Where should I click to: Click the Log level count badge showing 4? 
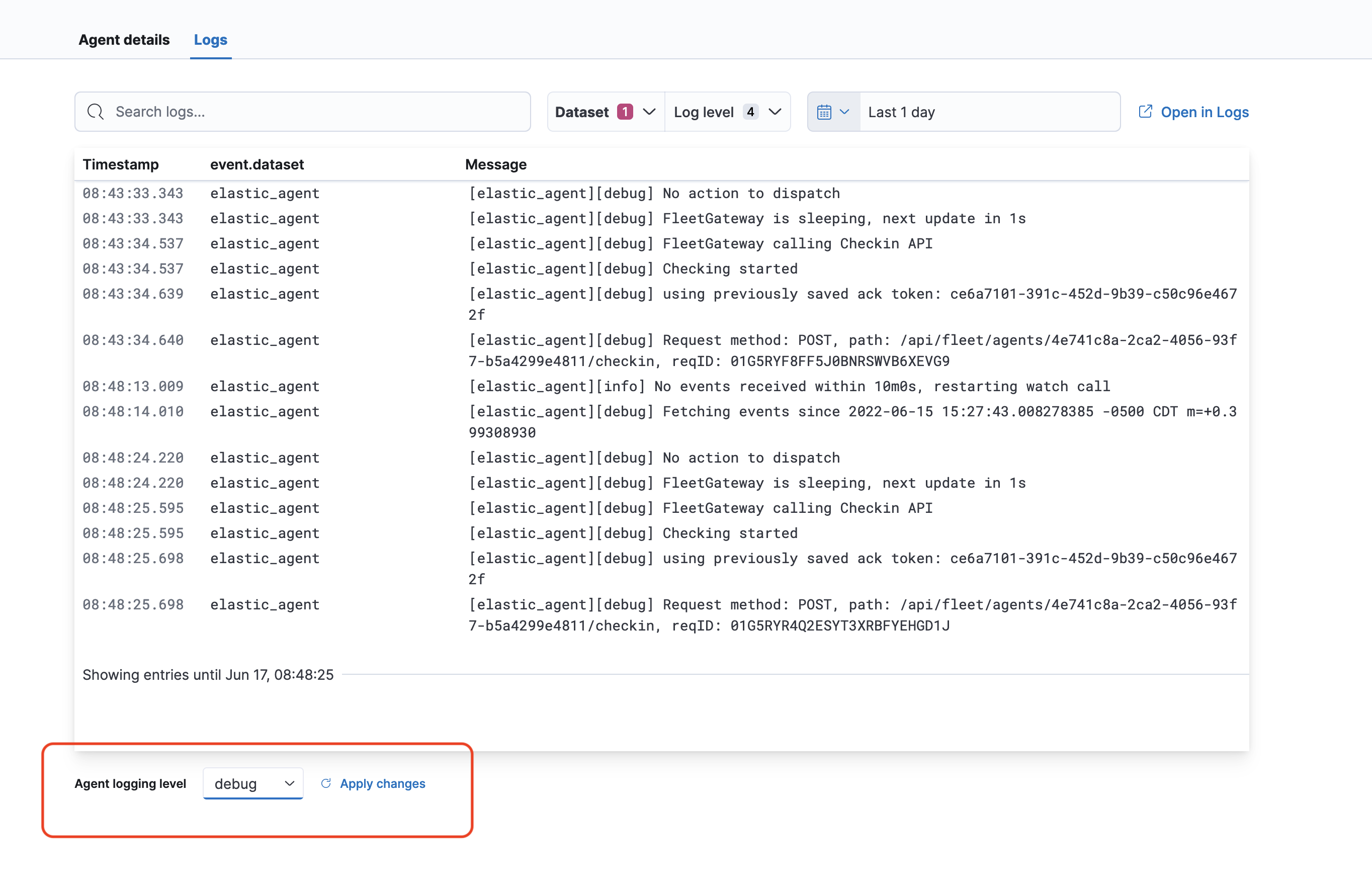click(x=750, y=112)
